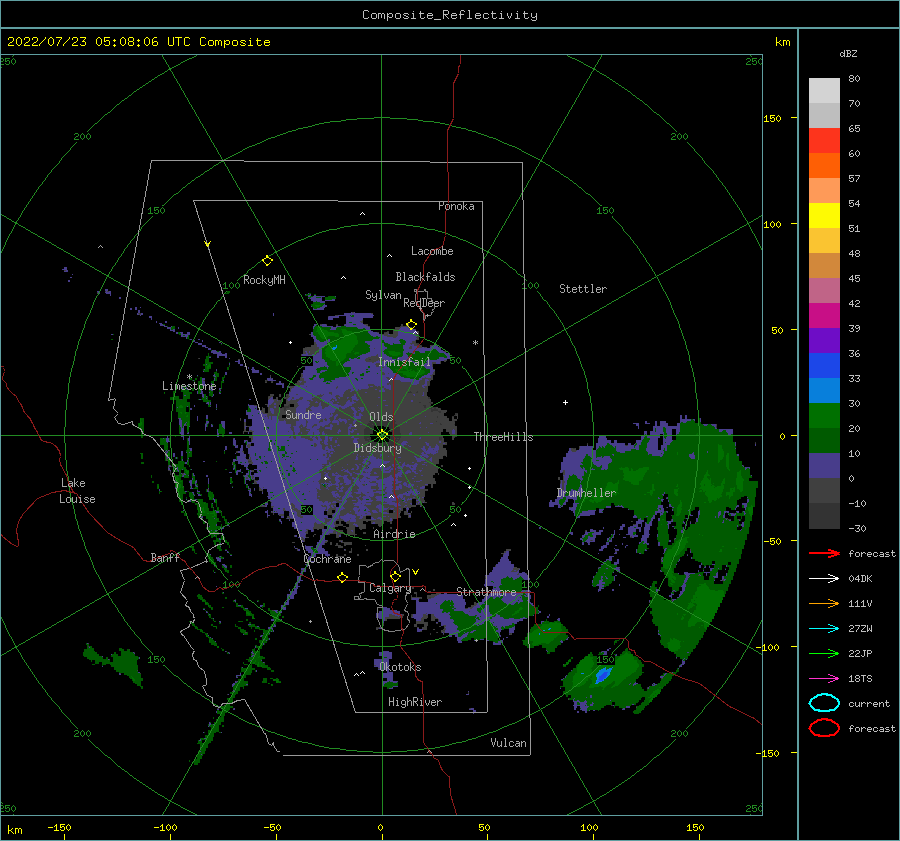900x841 pixels.
Task: Click the yellow diamond marker near Cochrane
Action: [342, 577]
